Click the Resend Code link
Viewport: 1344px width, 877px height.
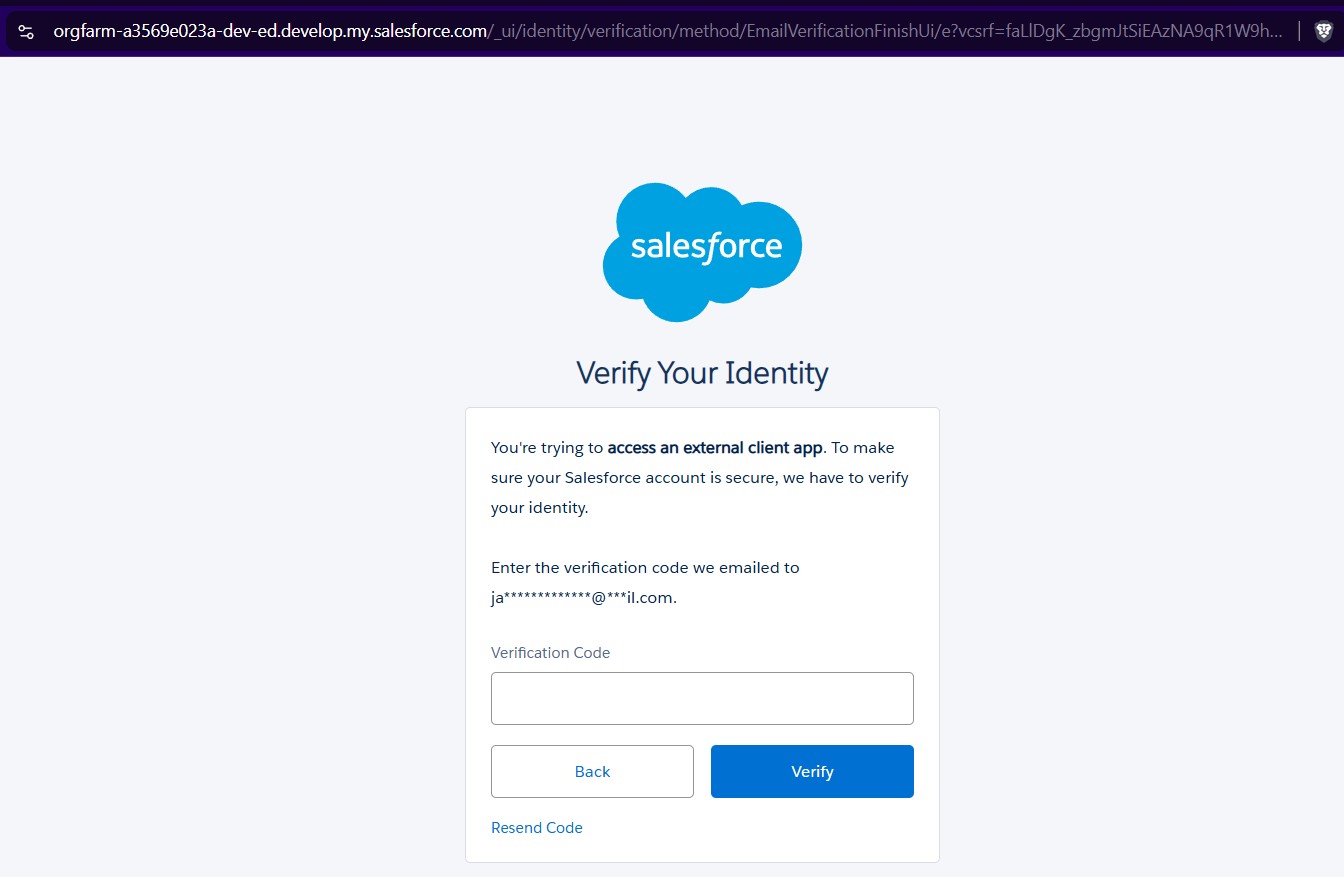coord(537,827)
